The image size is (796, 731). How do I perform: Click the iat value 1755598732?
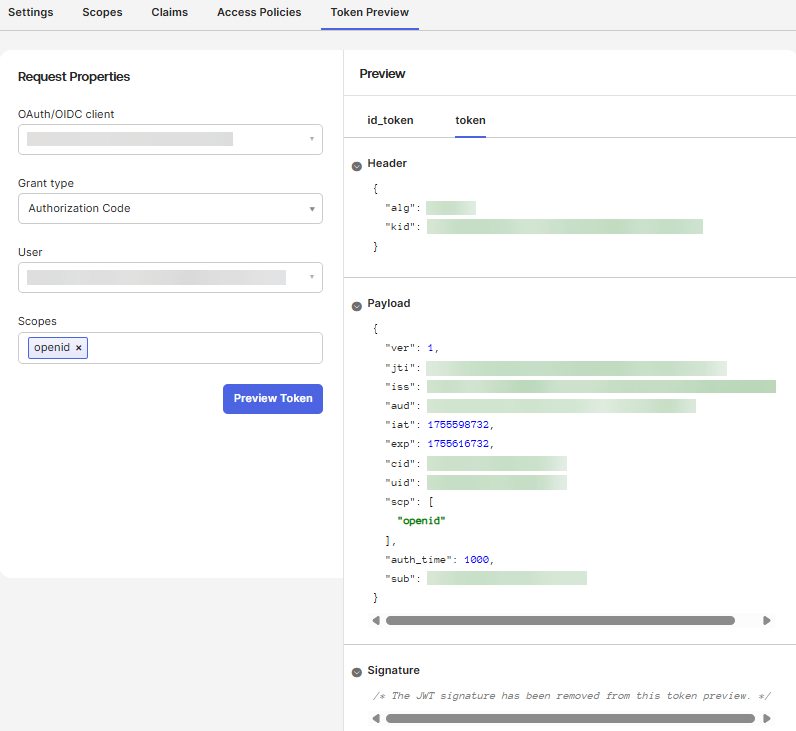click(458, 424)
